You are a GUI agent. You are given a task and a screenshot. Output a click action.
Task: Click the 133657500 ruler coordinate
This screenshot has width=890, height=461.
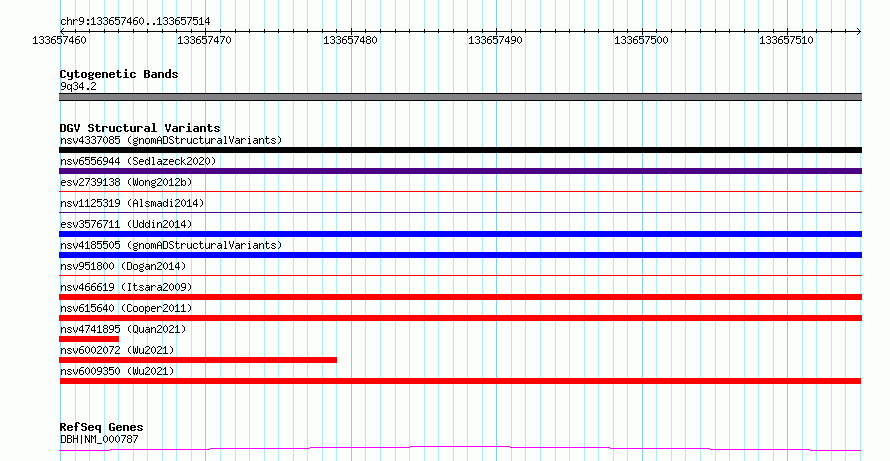(641, 40)
